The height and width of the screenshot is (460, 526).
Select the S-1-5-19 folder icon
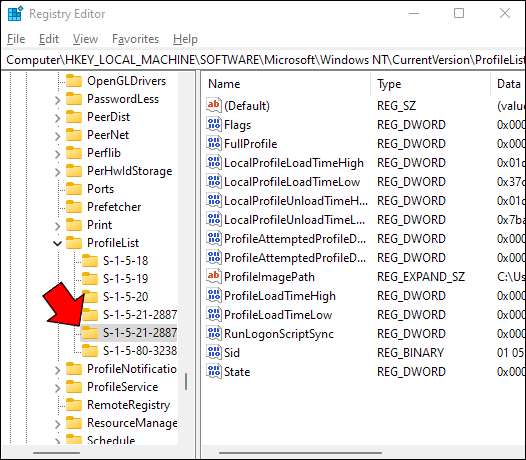90,278
